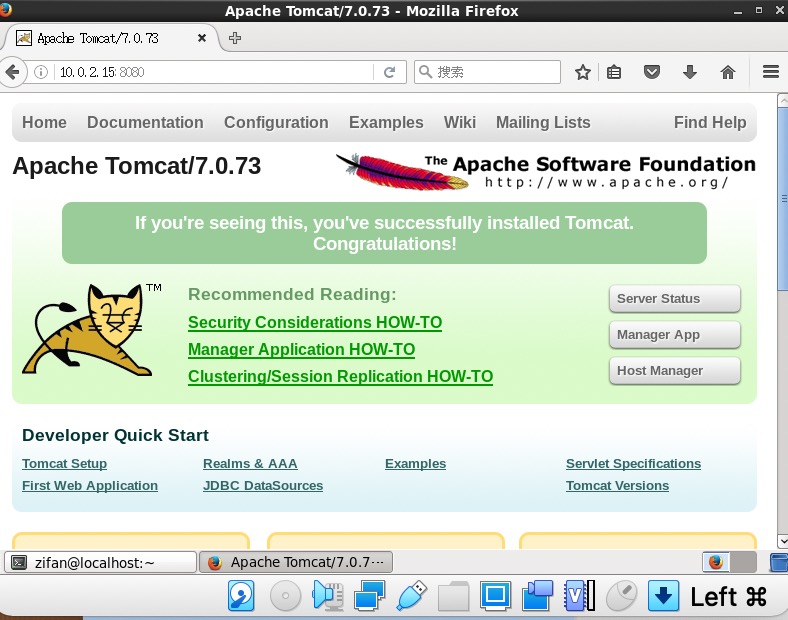Click the Server Status button
This screenshot has height=620, width=788.
coord(674,298)
